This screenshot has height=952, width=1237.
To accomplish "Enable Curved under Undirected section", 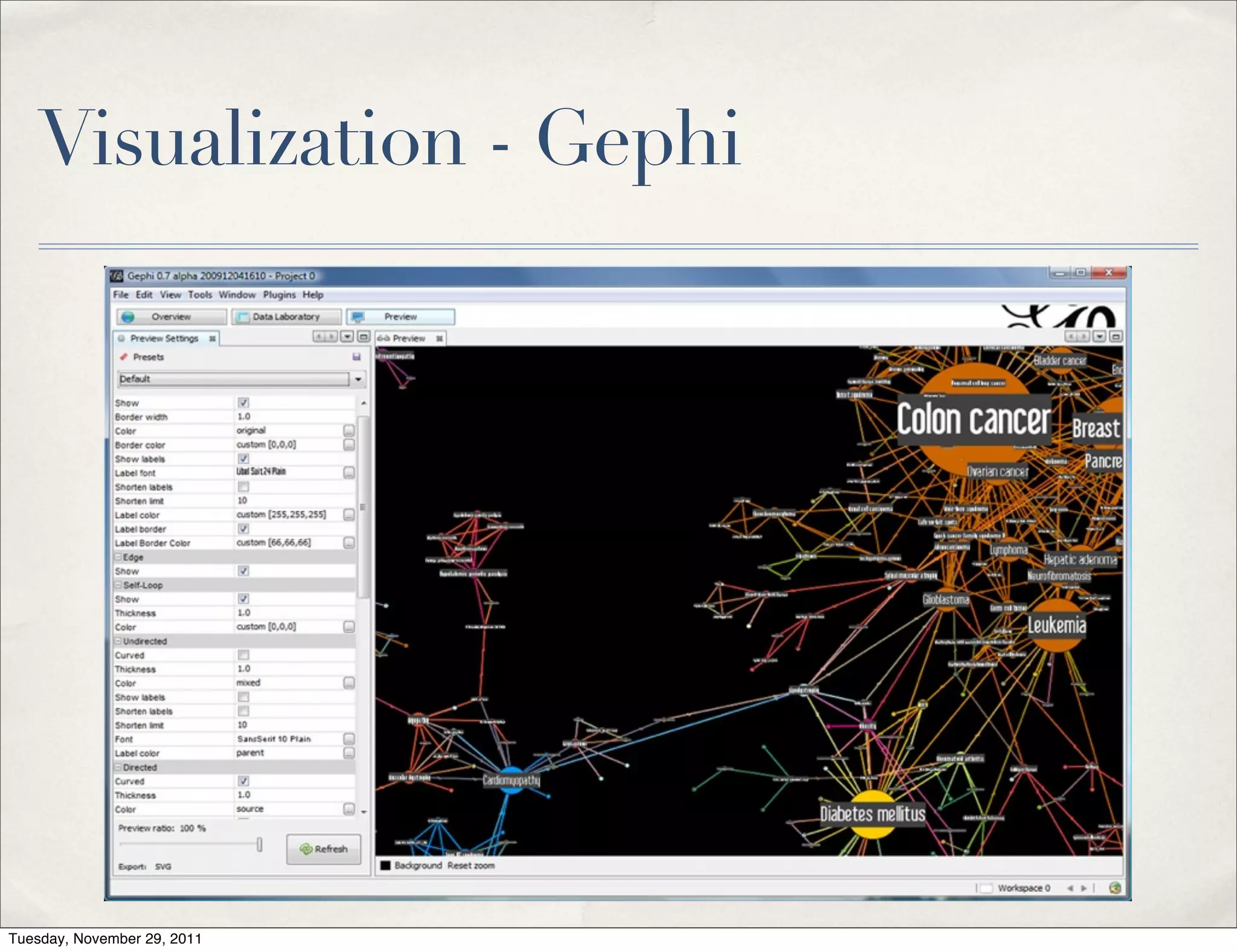I will click(x=243, y=655).
